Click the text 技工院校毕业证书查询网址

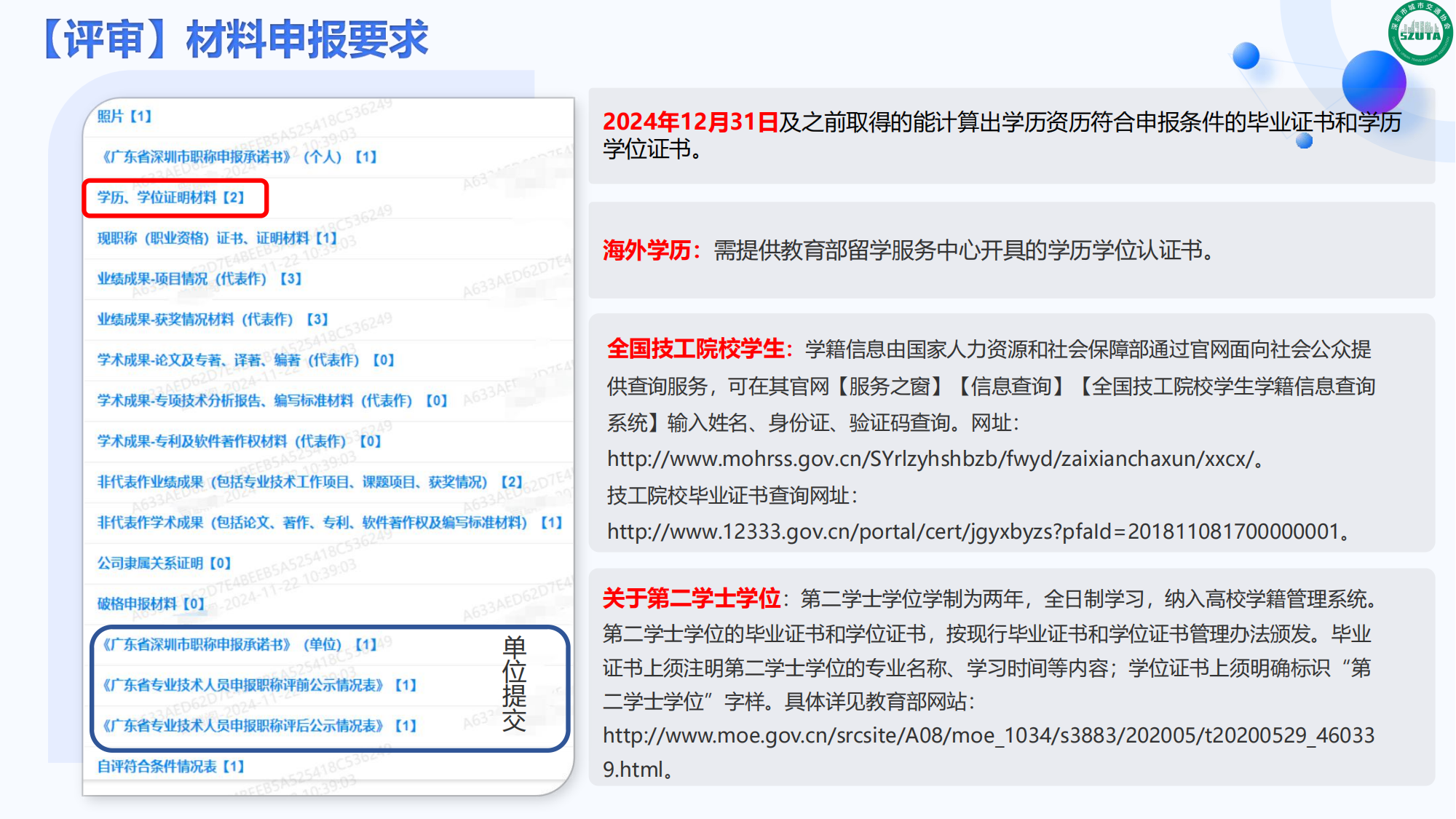point(728,496)
